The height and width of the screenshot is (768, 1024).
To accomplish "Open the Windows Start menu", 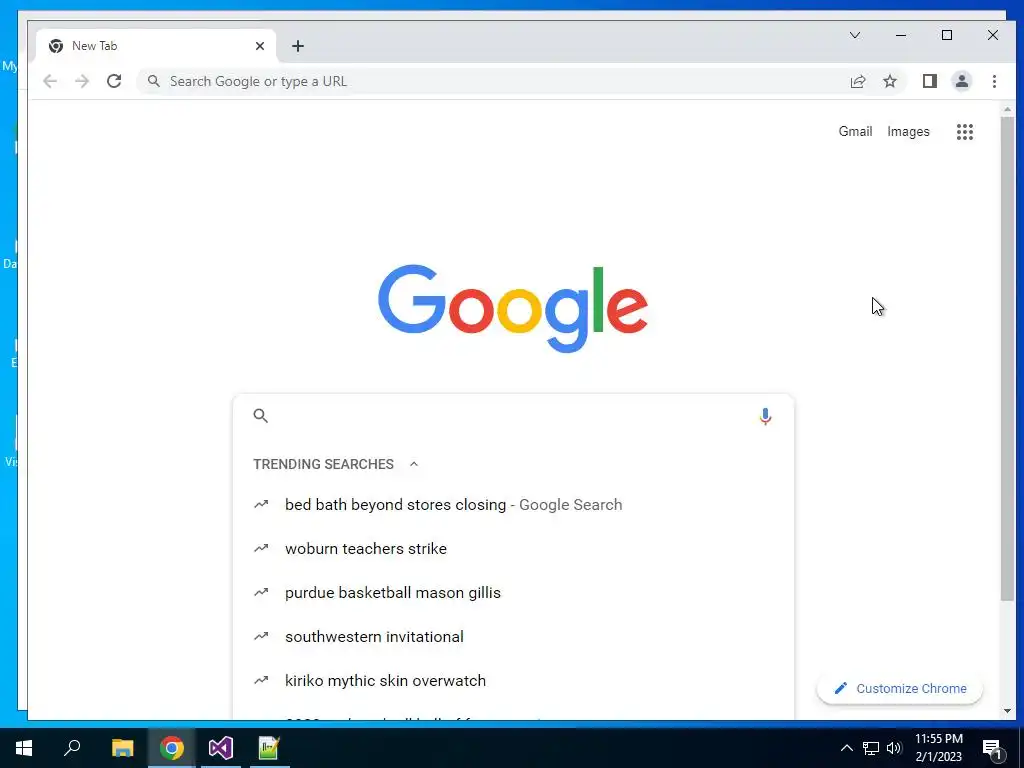I will tap(24, 748).
